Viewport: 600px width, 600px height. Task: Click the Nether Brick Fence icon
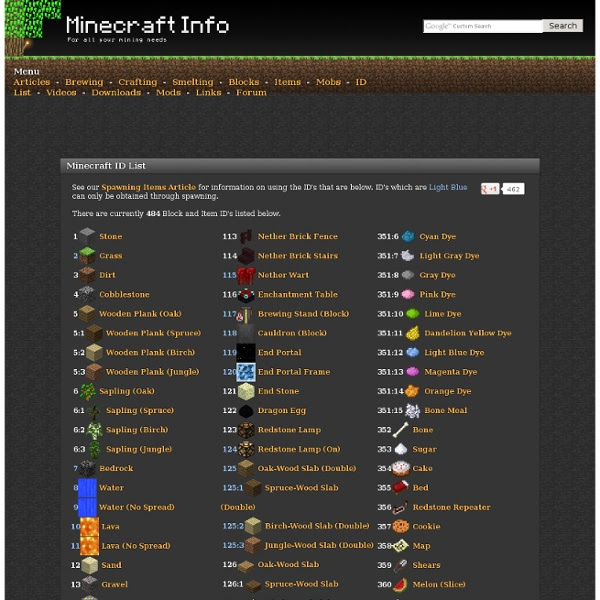coord(246,236)
